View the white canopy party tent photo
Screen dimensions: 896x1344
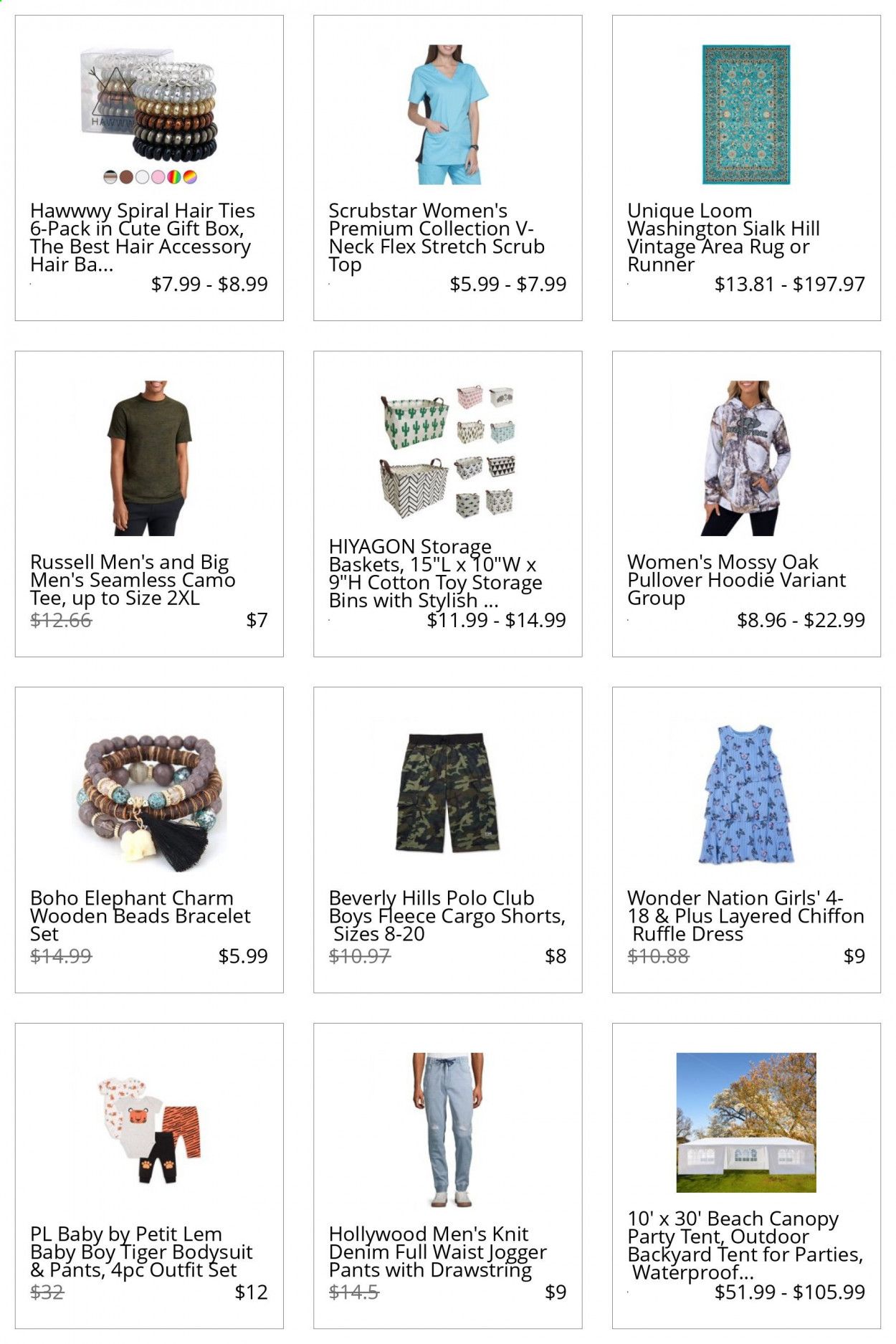(x=746, y=1123)
